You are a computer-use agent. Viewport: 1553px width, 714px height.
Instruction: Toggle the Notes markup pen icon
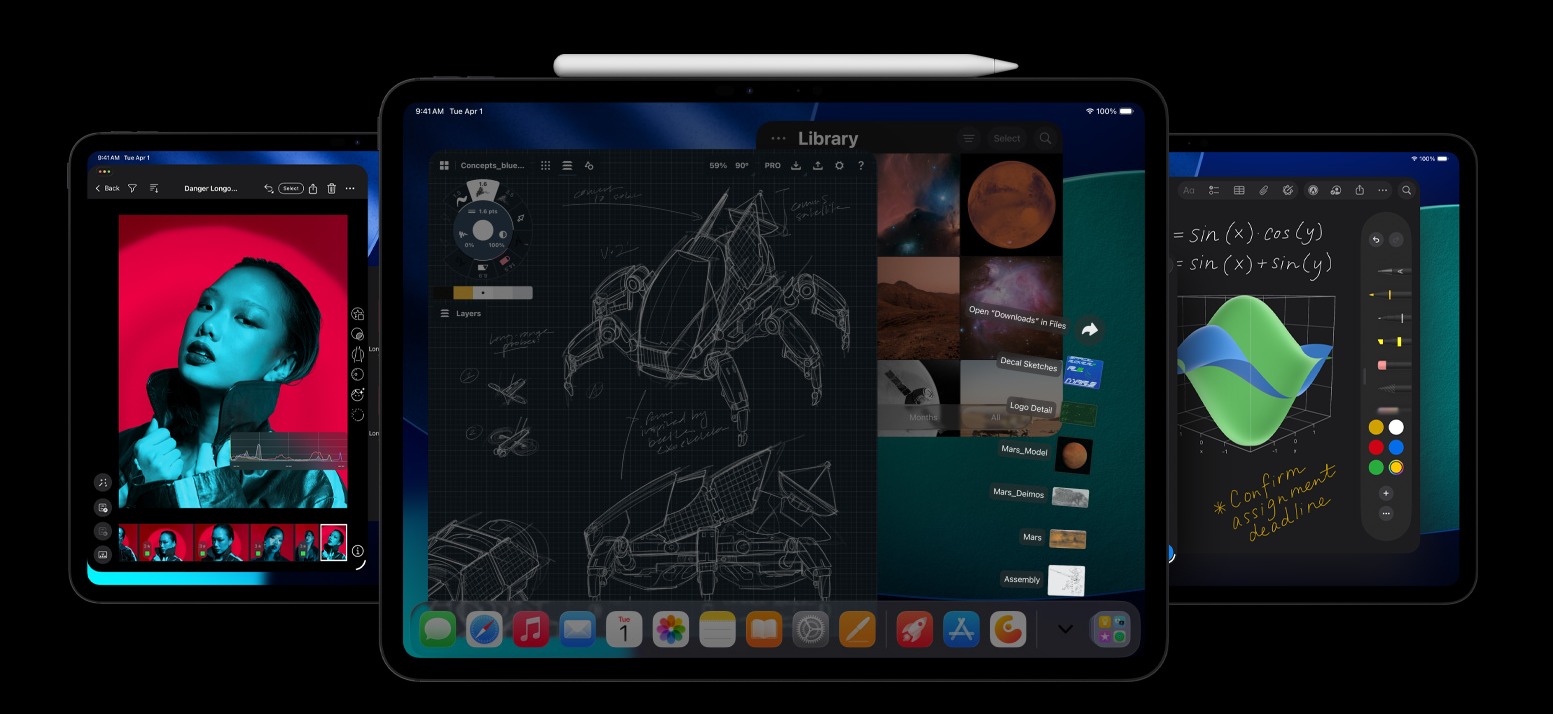(1312, 190)
